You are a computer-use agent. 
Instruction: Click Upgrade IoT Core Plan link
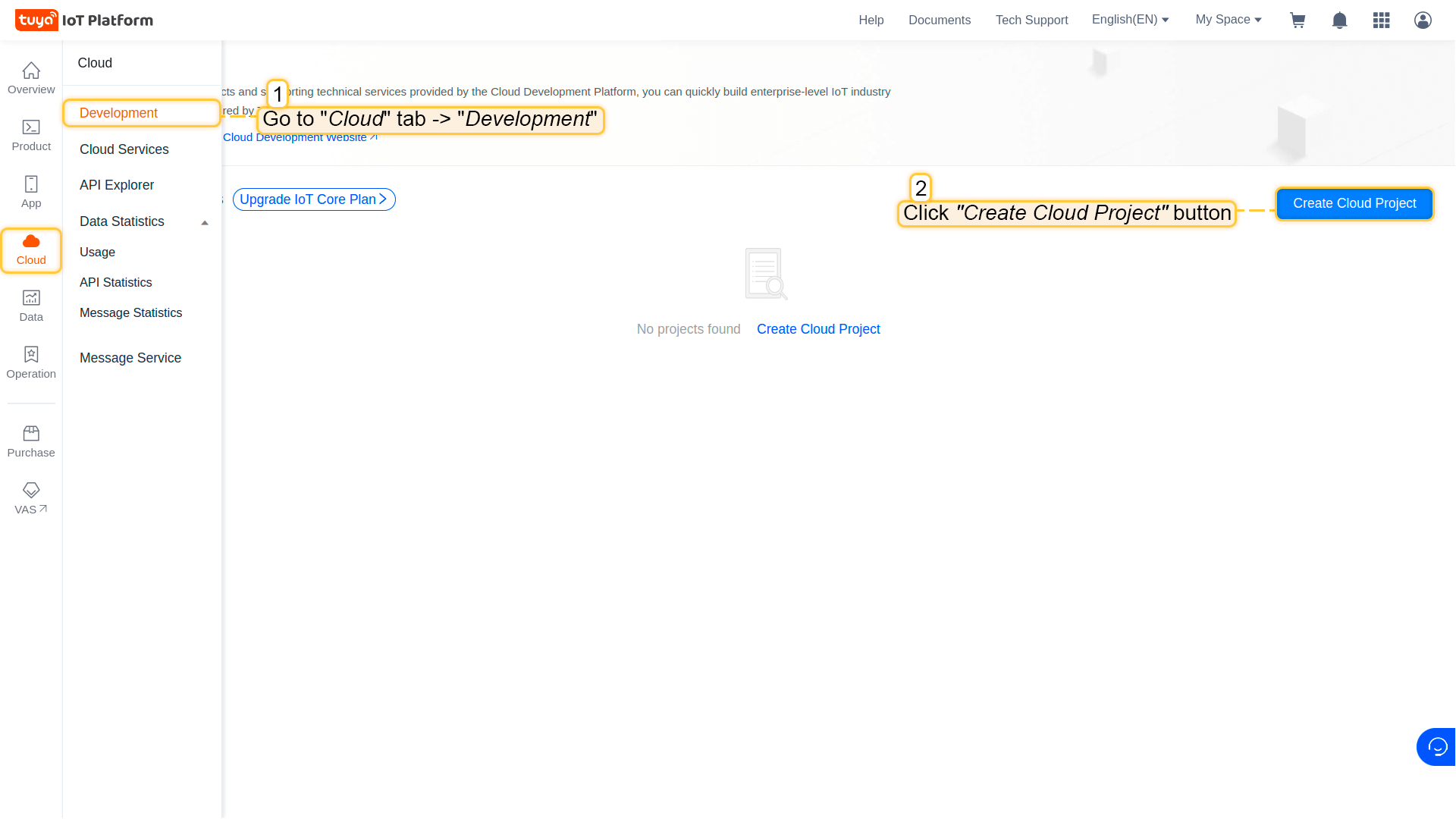pos(313,199)
